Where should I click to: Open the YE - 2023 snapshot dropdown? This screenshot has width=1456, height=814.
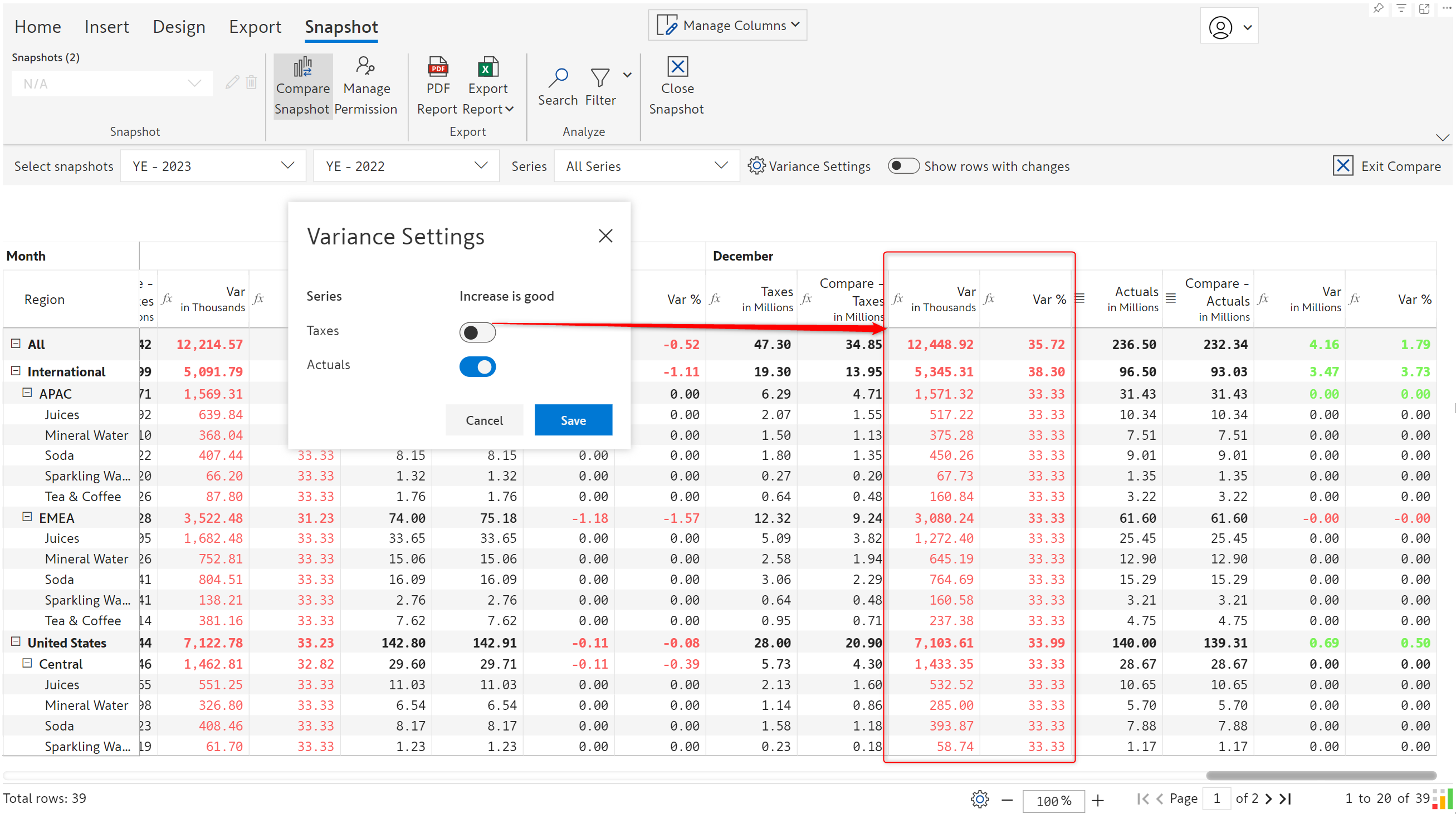pyautogui.click(x=213, y=166)
